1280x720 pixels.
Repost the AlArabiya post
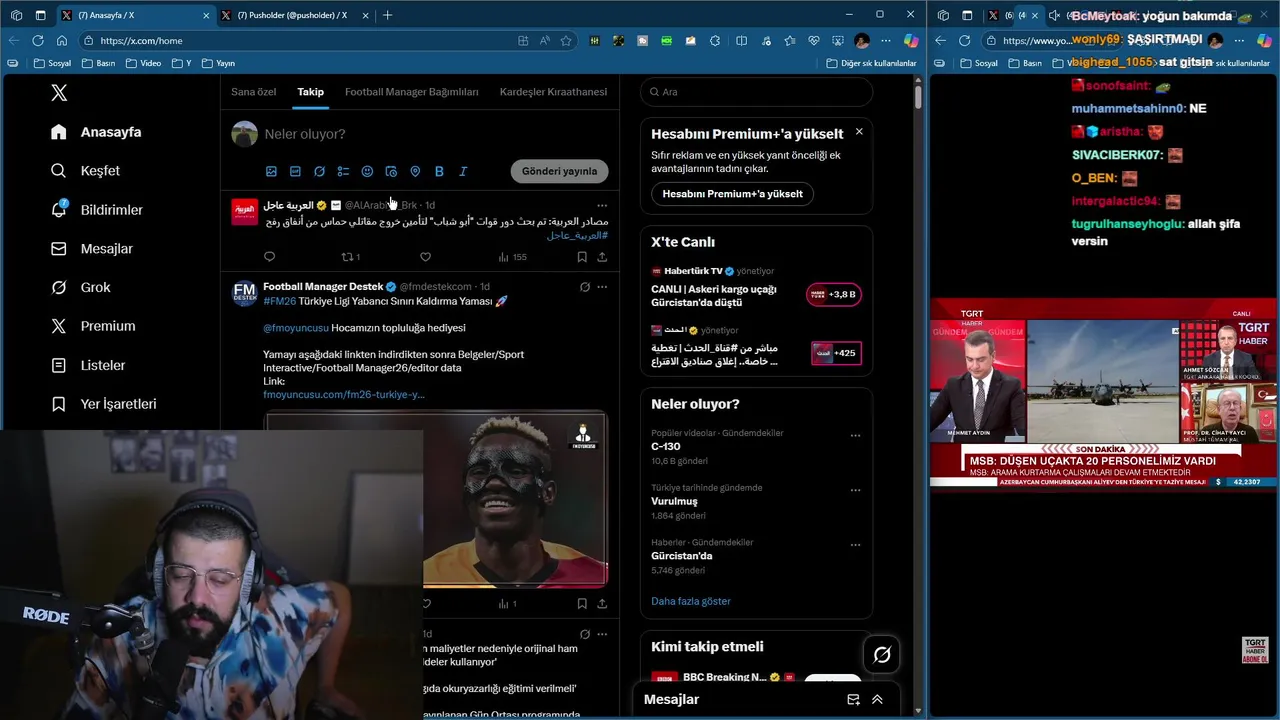coord(350,257)
